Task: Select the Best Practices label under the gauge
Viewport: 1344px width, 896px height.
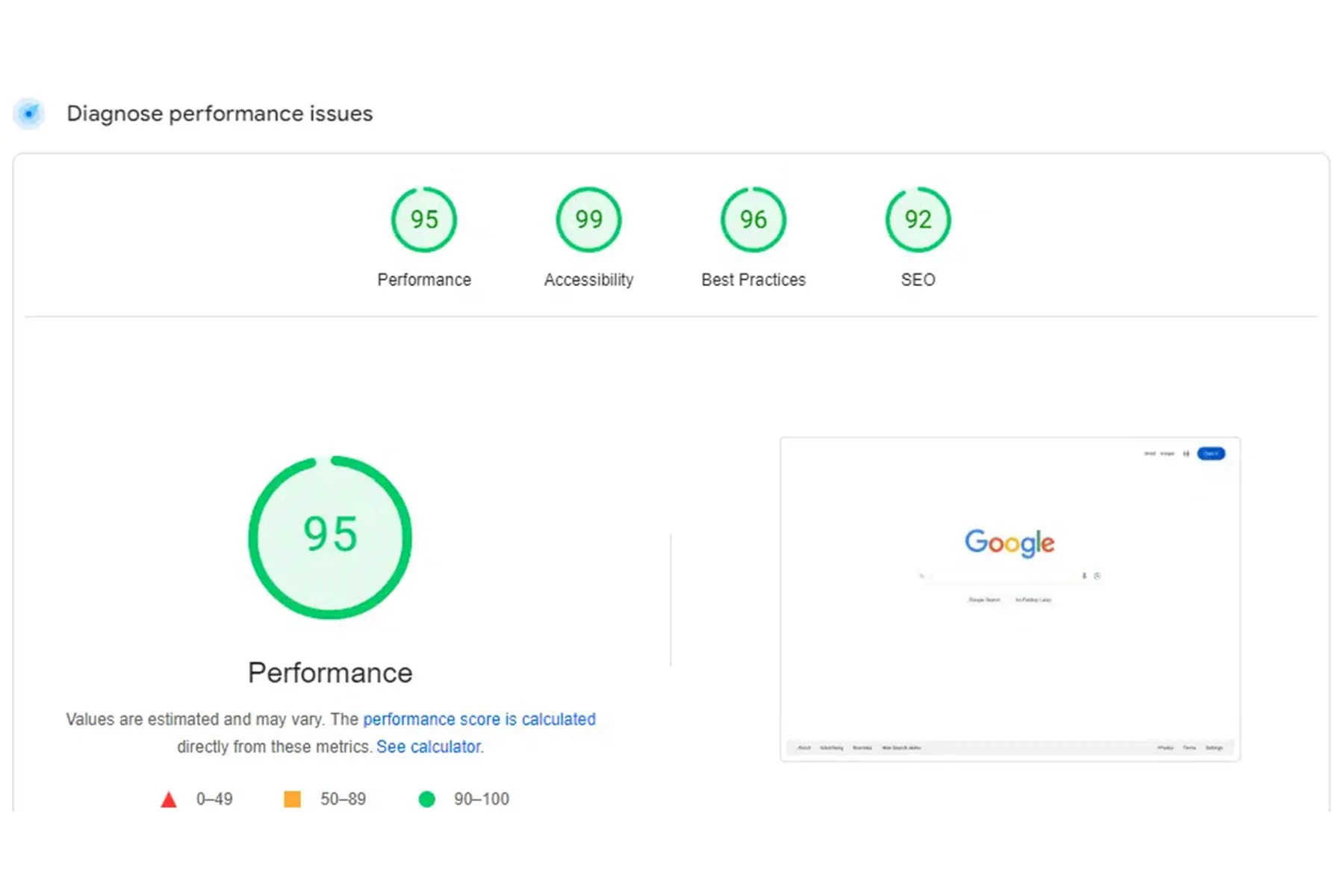Action: coord(753,280)
